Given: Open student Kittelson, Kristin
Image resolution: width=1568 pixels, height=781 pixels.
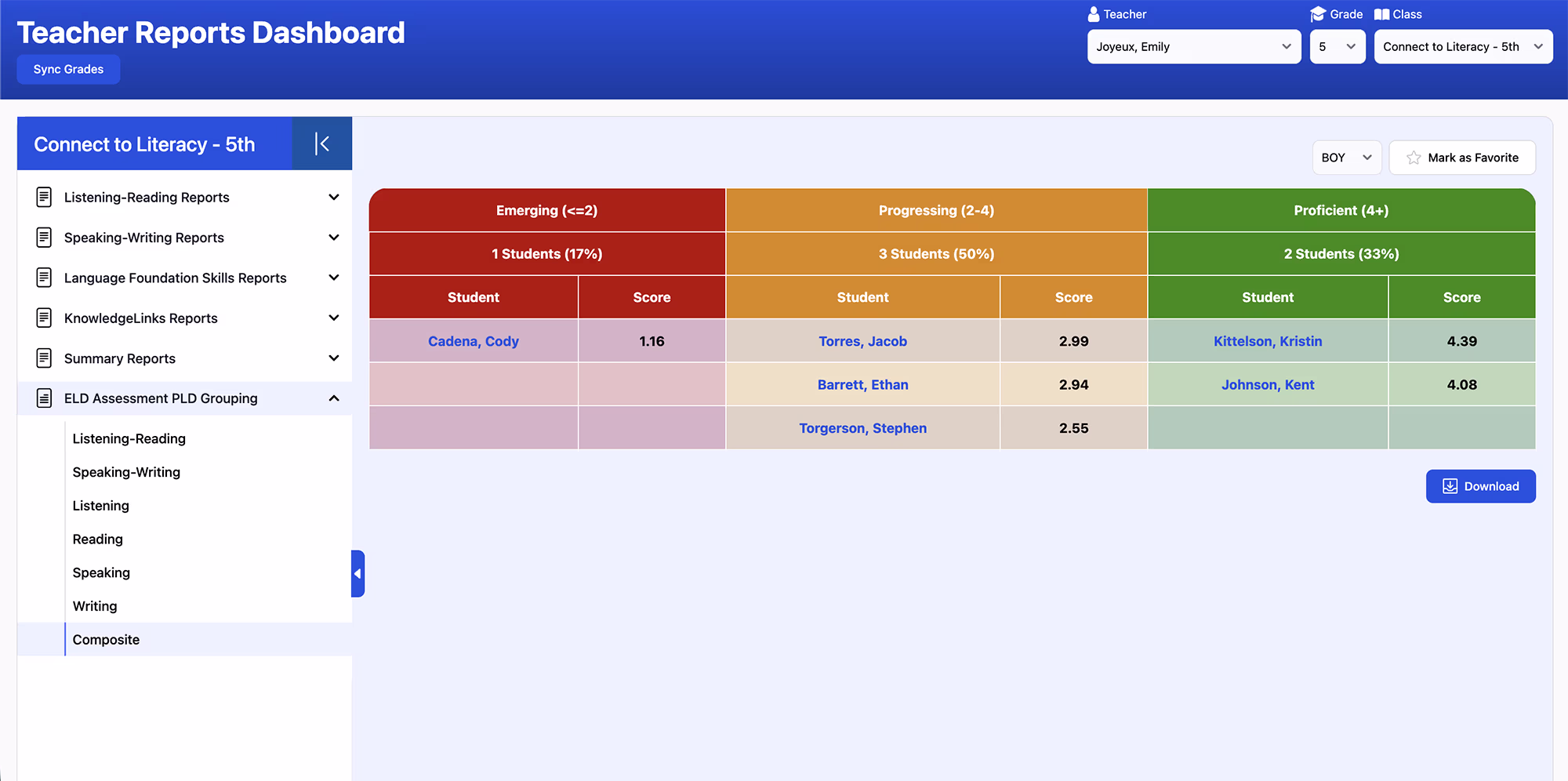Looking at the screenshot, I should (1268, 341).
